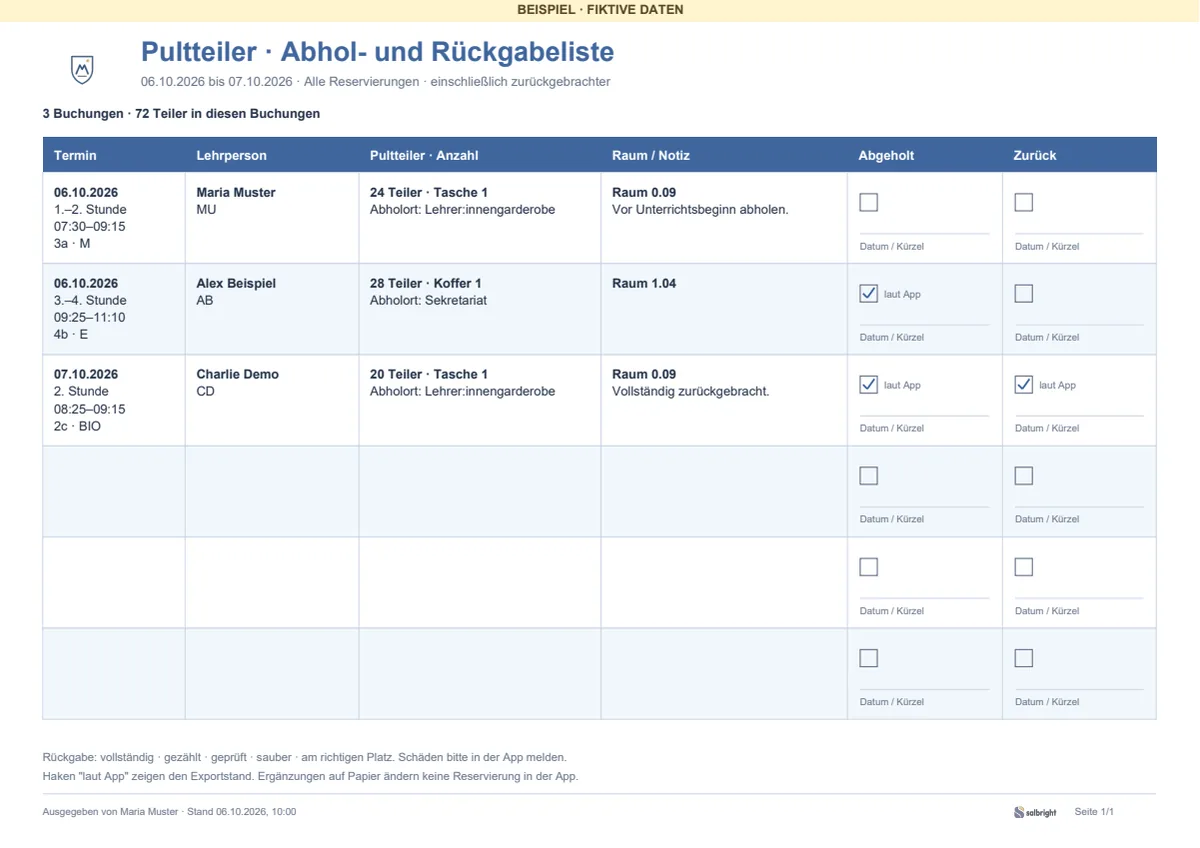Click class label 3a · M

coord(72,244)
